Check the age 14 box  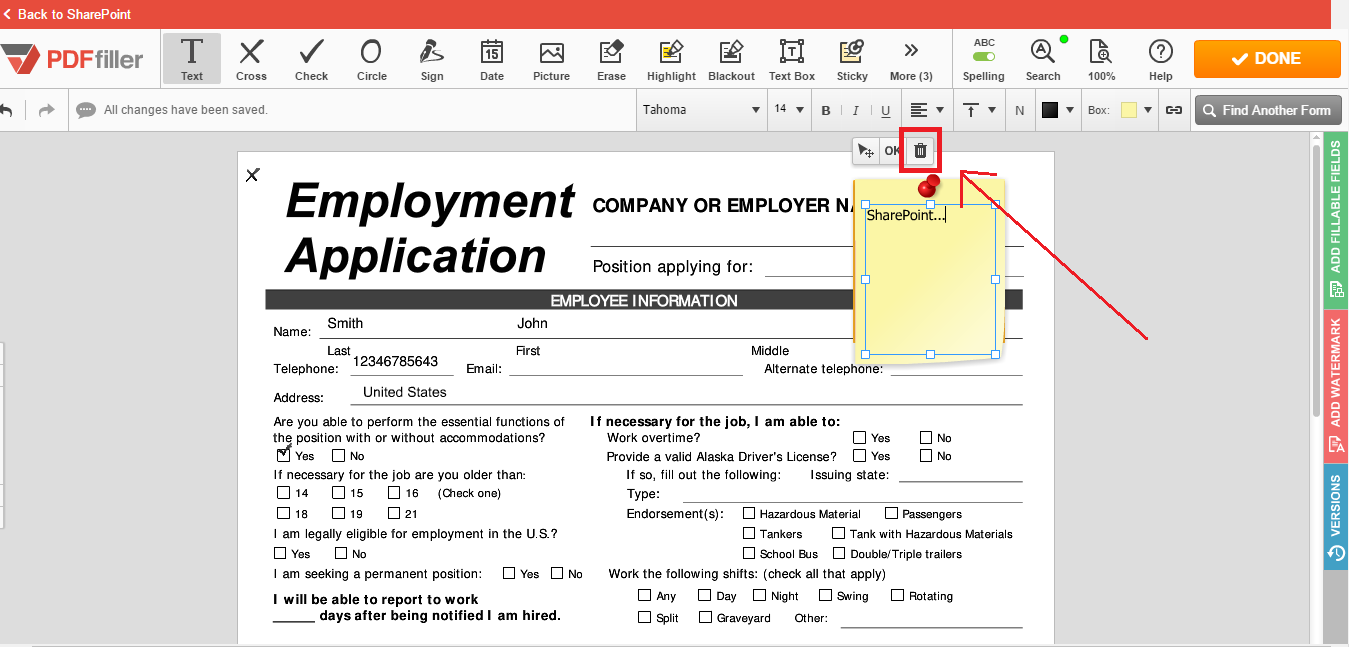(x=283, y=492)
